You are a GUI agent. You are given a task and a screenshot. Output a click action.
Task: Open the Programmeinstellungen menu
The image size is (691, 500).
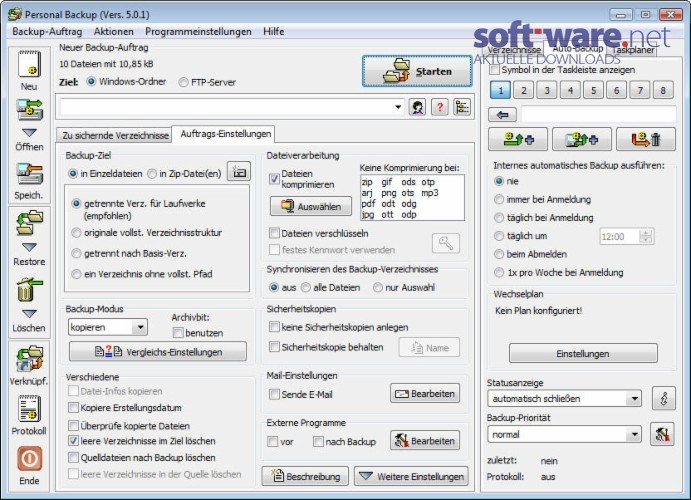[x=198, y=32]
